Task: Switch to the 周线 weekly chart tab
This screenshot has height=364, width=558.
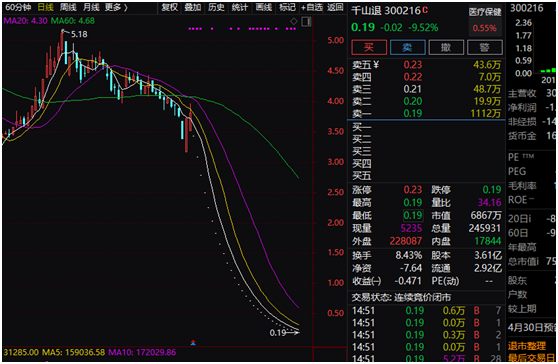Action: (x=68, y=7)
